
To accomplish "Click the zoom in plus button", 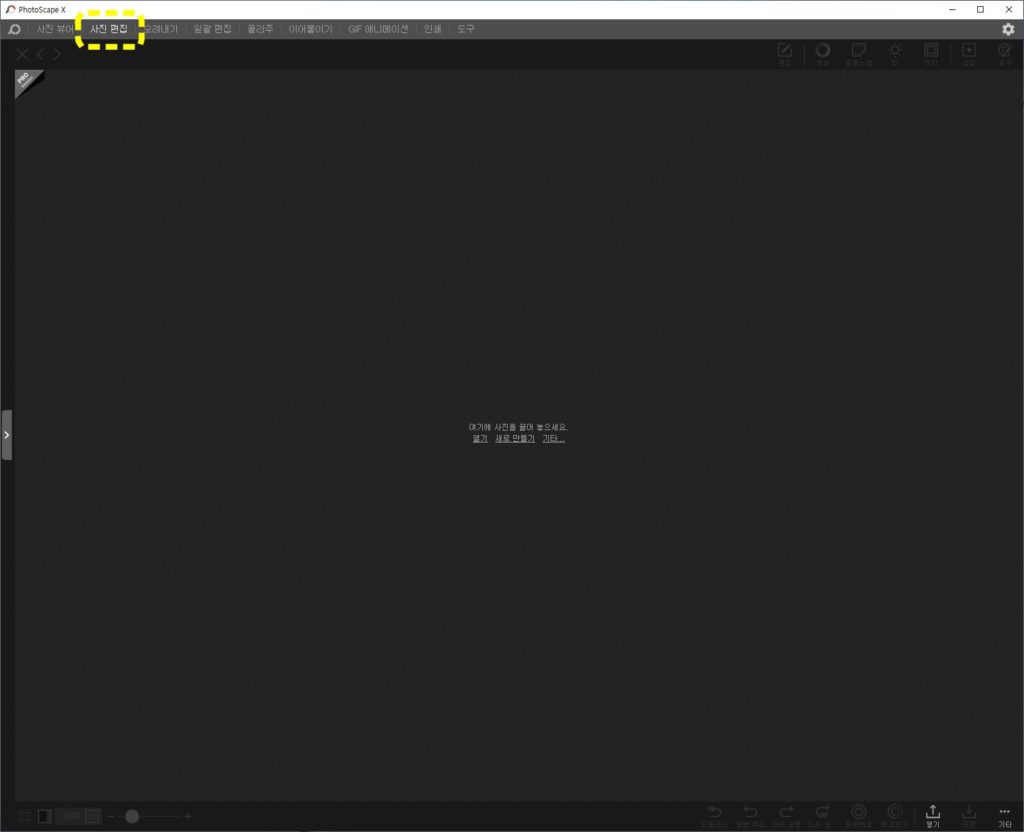I will (x=188, y=816).
